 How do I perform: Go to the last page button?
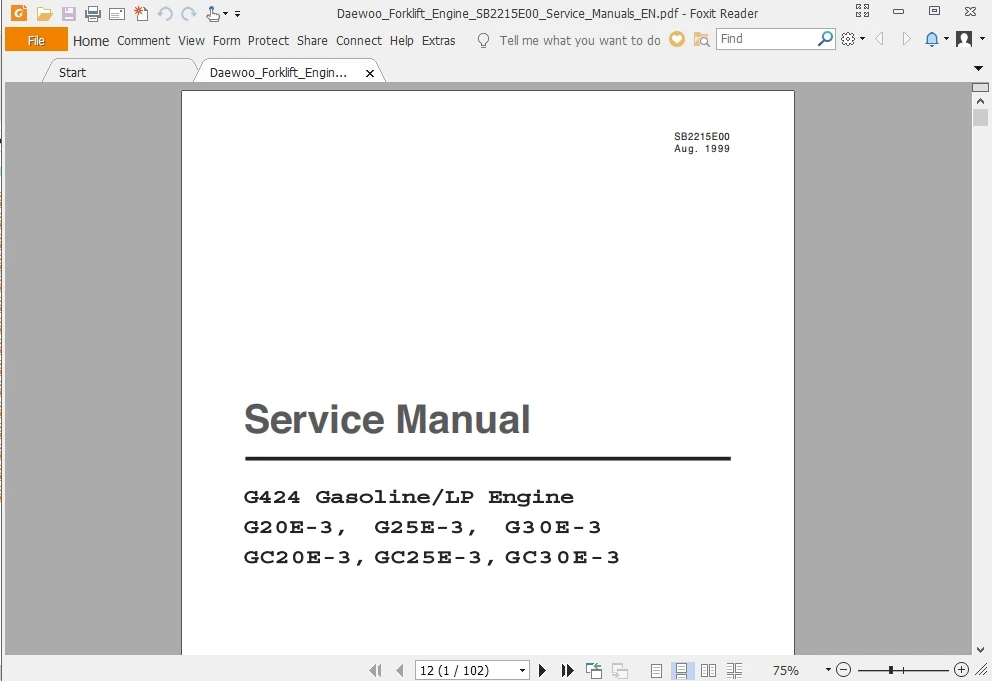tap(567, 670)
